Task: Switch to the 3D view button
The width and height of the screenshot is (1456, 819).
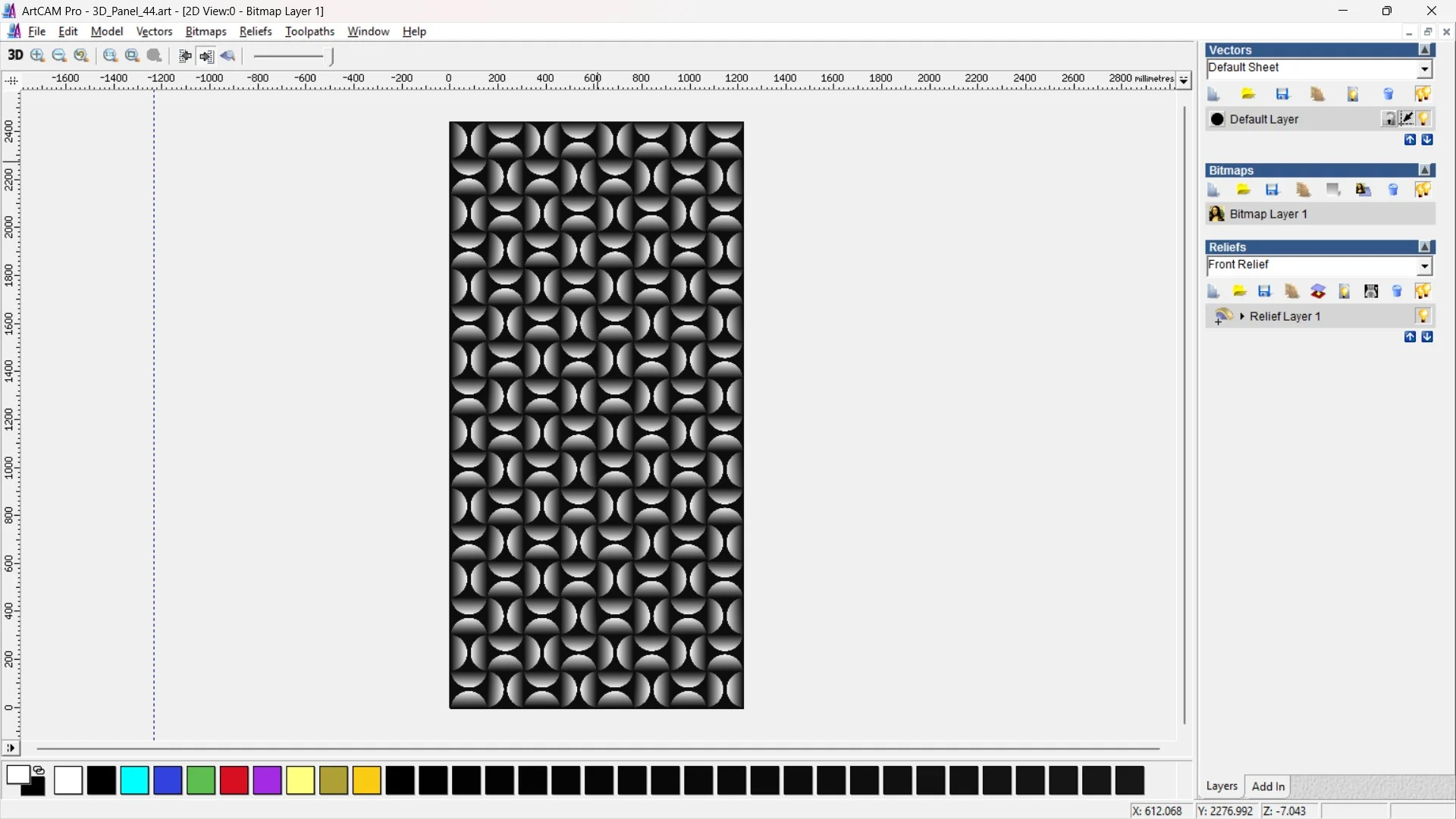Action: pos(15,55)
